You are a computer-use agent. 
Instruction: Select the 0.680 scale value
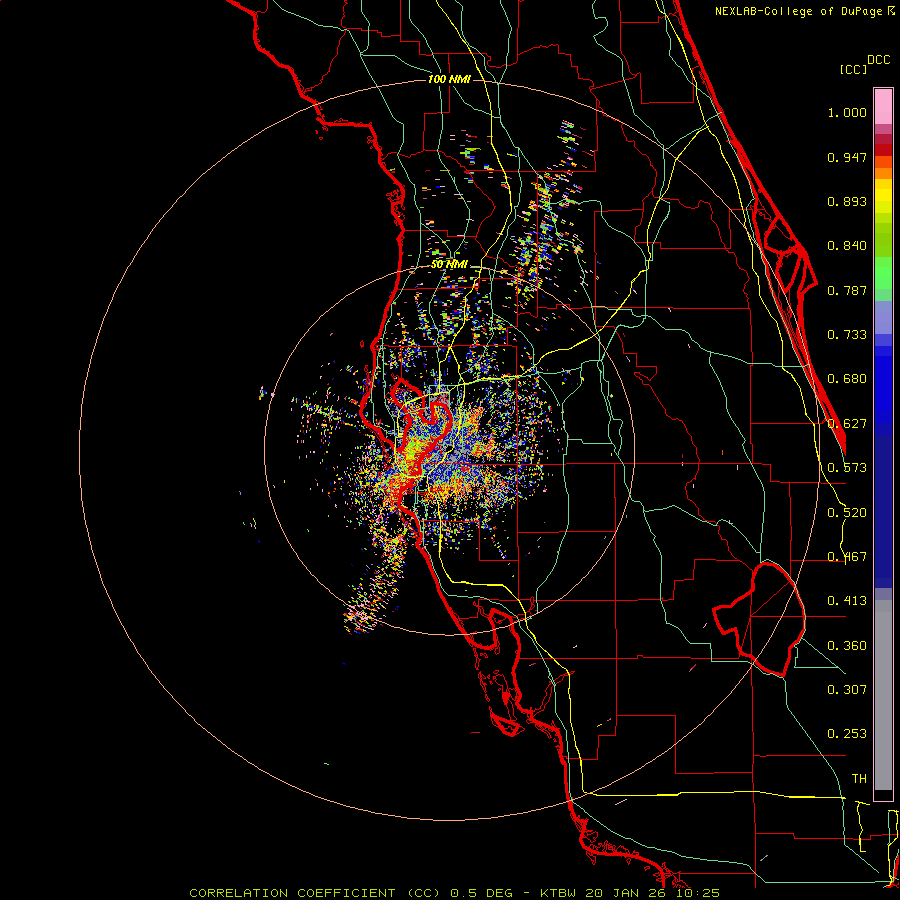[x=847, y=379]
